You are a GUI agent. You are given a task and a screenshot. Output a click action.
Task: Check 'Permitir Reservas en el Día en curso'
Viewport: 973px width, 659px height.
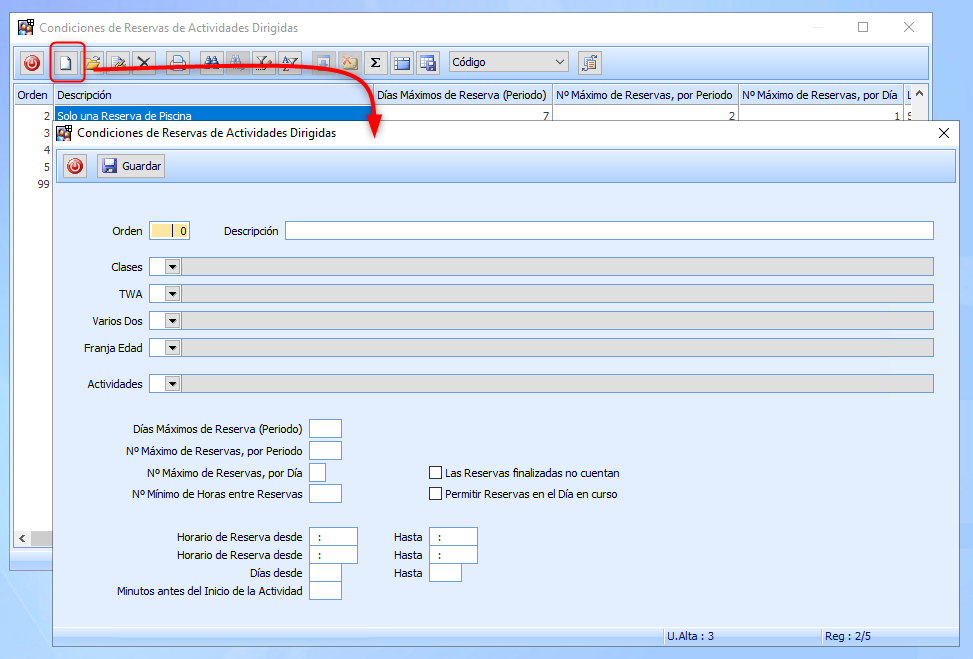(x=435, y=494)
